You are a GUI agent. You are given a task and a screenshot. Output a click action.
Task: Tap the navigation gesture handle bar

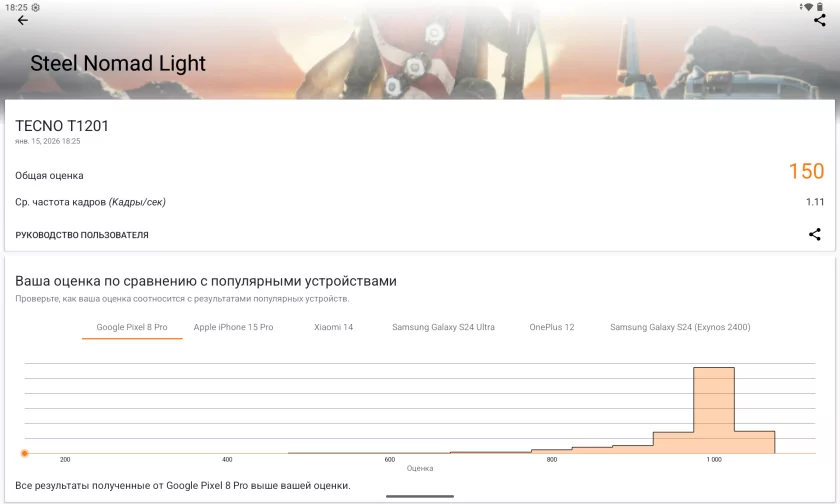pos(420,497)
